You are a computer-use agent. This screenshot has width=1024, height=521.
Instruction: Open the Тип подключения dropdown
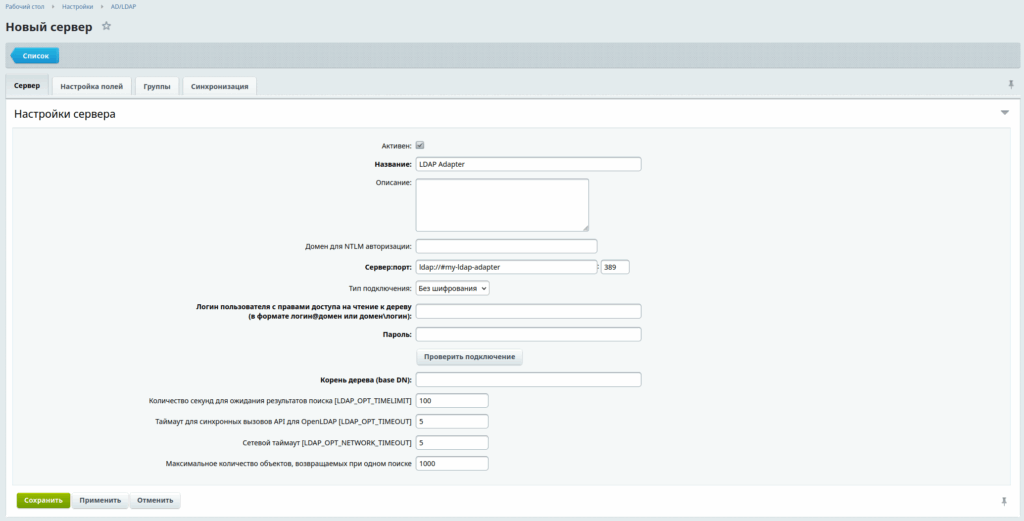tap(452, 288)
